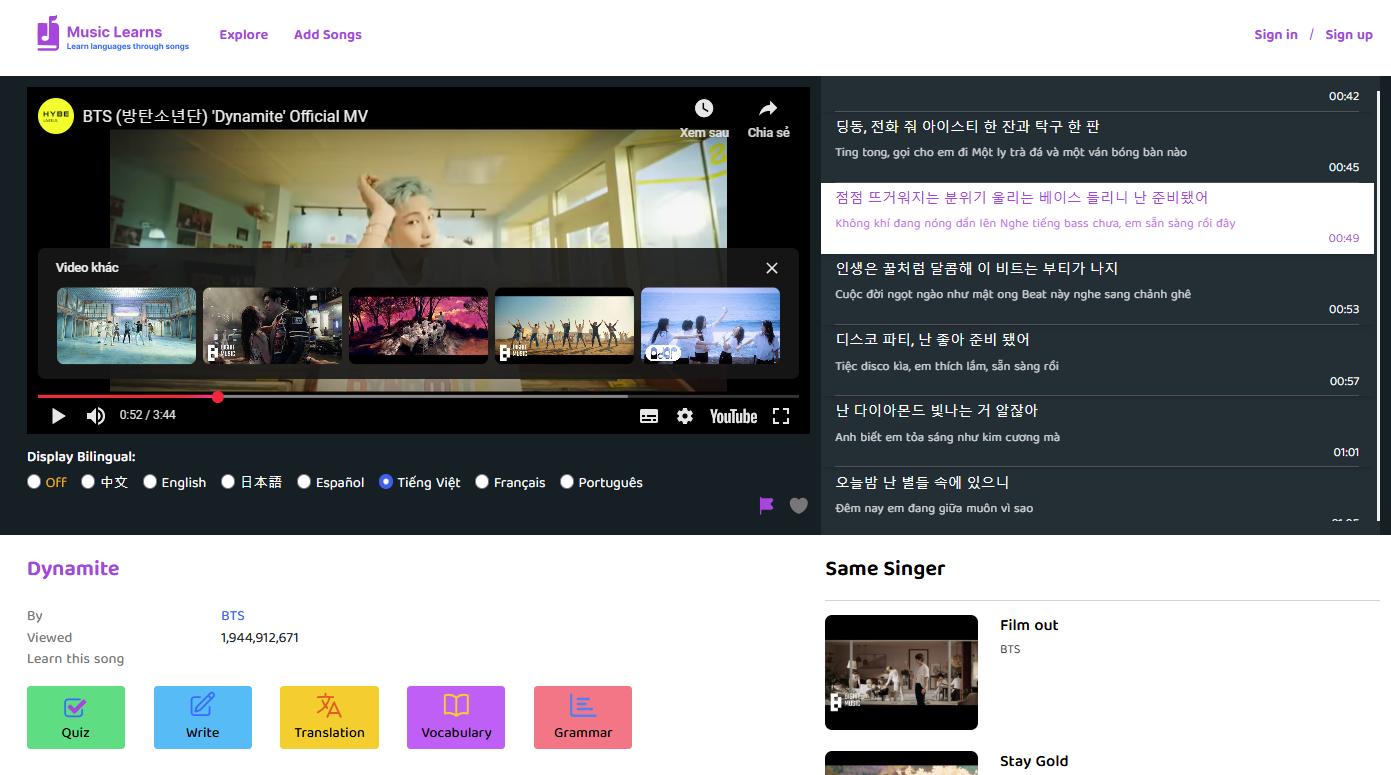The height and width of the screenshot is (775, 1391).
Task: Open the Film out song thumbnail
Action: pos(901,672)
